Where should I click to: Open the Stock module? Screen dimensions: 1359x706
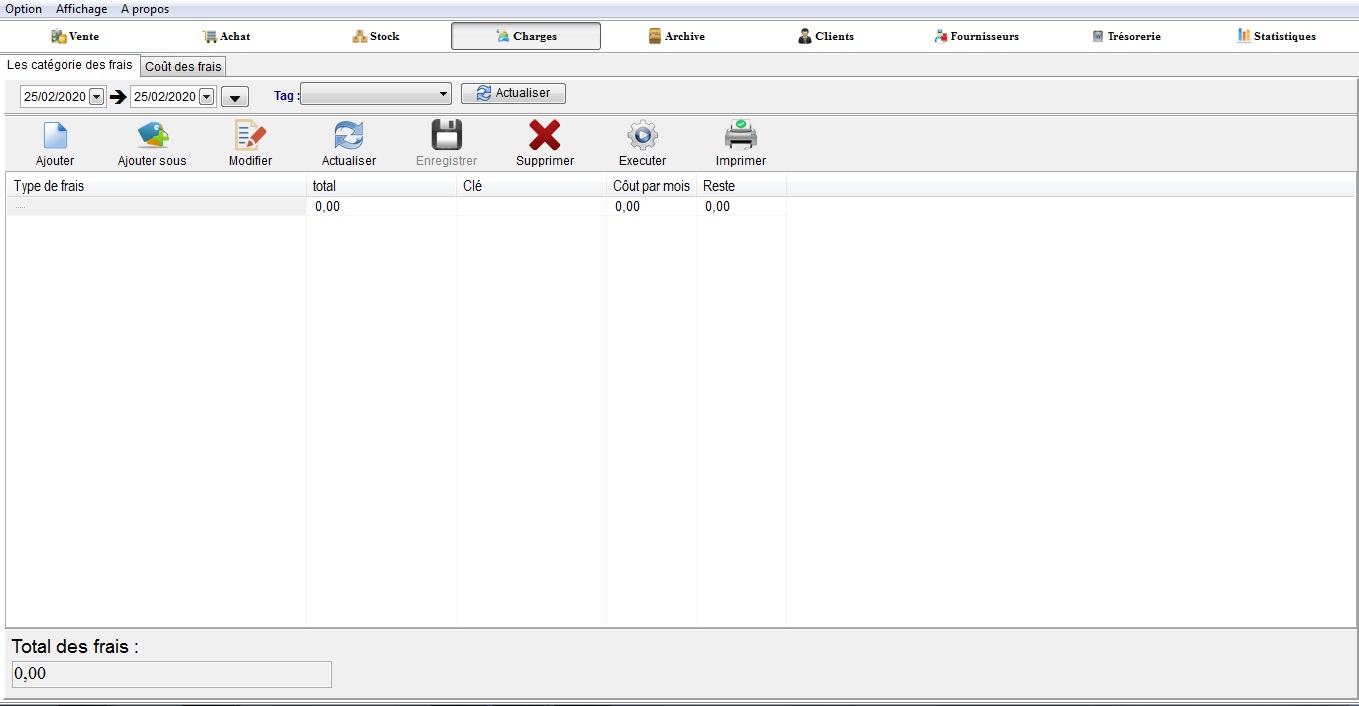tap(376, 36)
